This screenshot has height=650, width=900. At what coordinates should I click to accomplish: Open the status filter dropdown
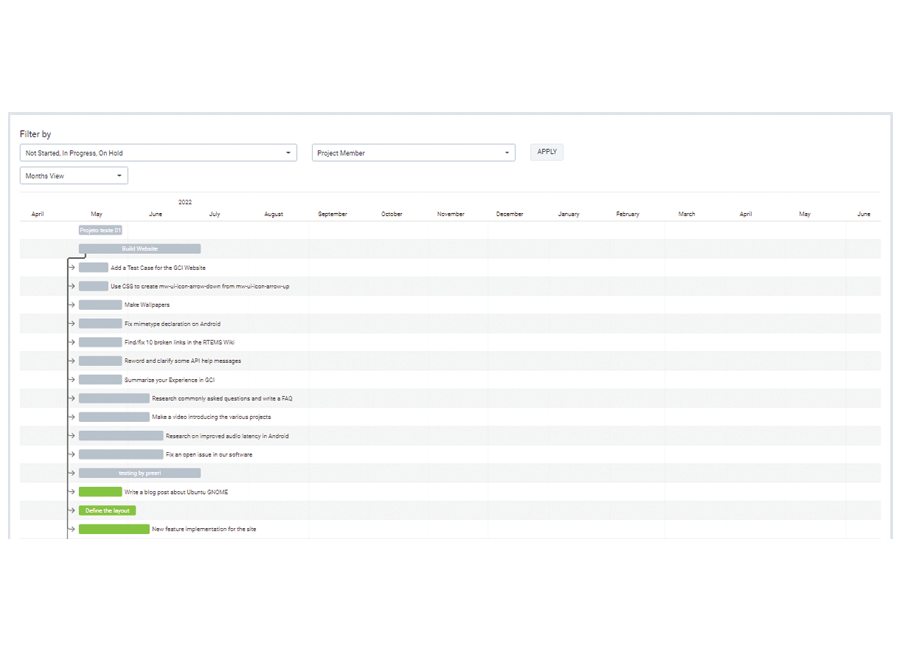tap(158, 153)
